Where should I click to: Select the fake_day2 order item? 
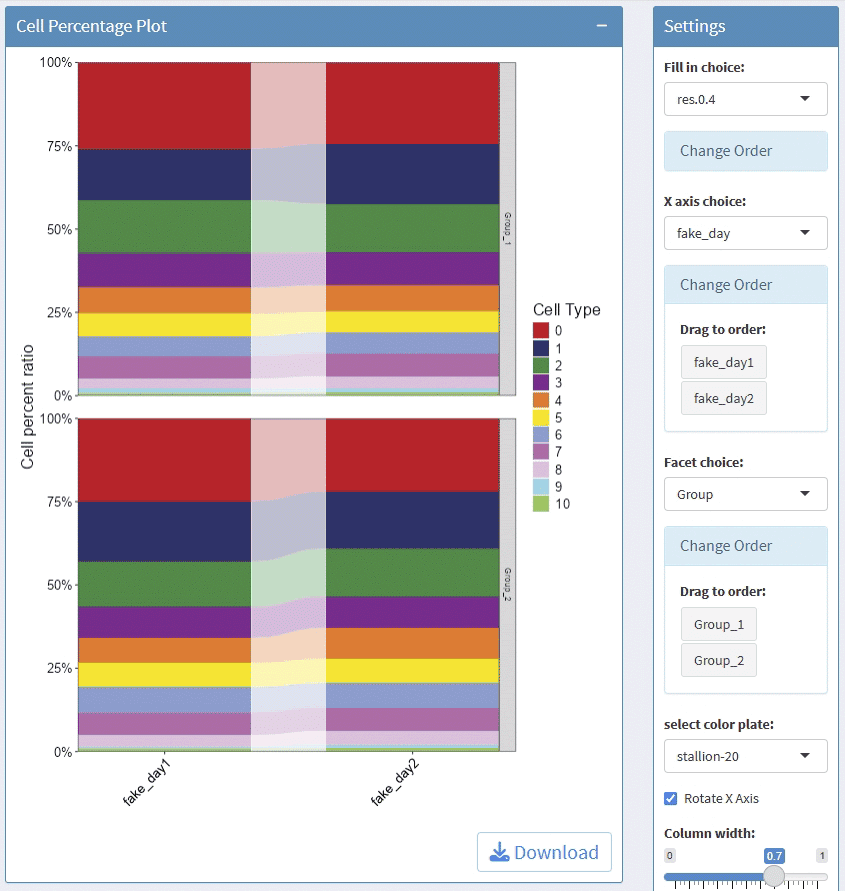(724, 398)
